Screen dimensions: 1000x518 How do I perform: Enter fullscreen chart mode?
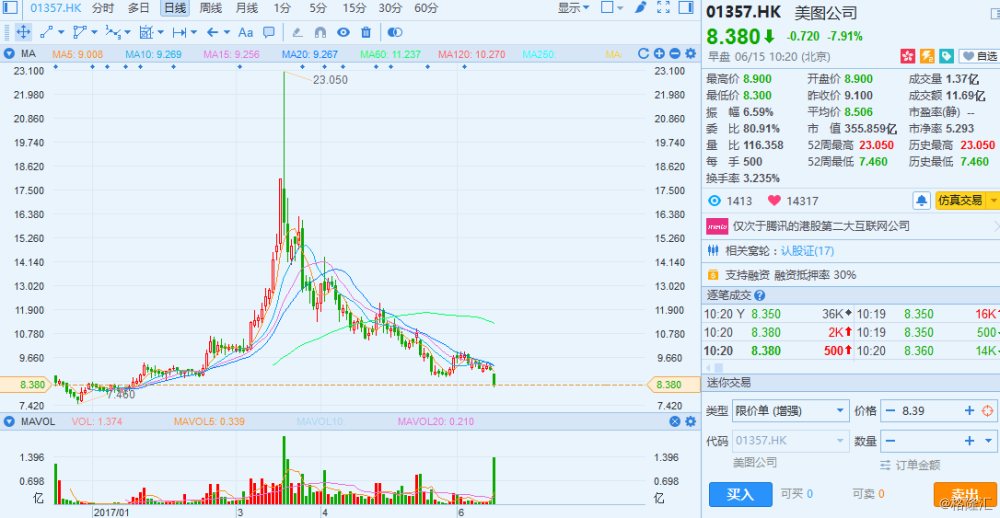point(663,8)
